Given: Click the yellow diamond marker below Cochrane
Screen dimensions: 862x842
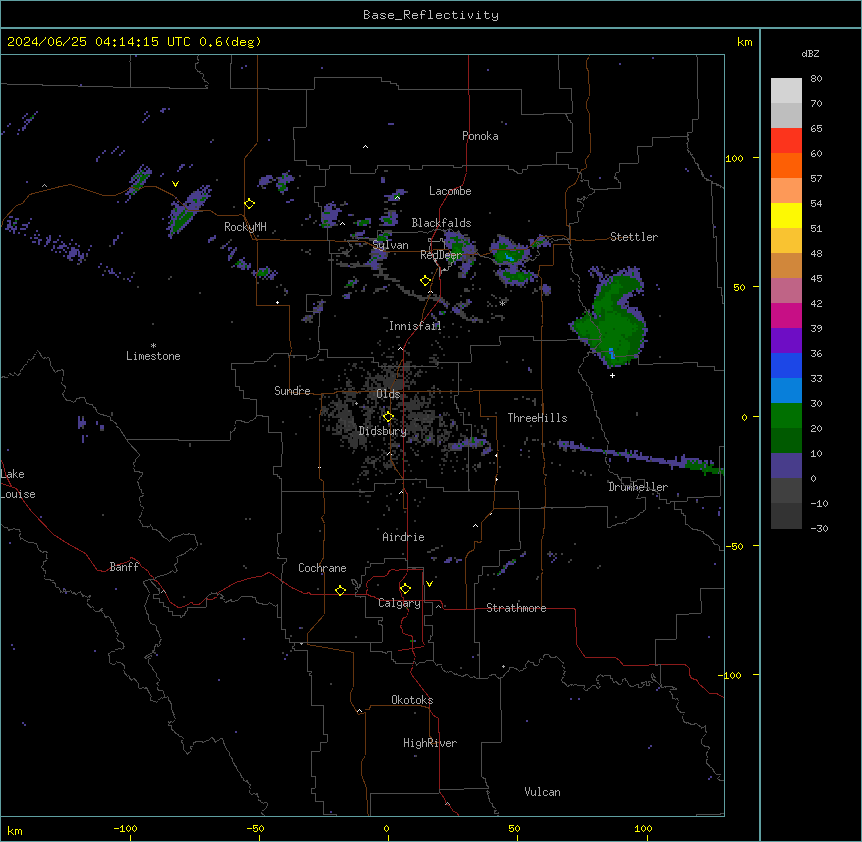Looking at the screenshot, I should [340, 590].
